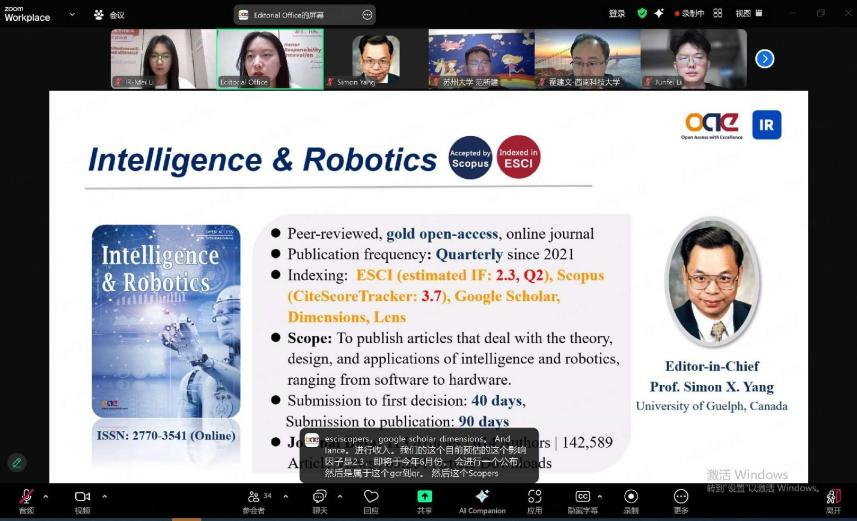Open the participants panel

point(253,497)
